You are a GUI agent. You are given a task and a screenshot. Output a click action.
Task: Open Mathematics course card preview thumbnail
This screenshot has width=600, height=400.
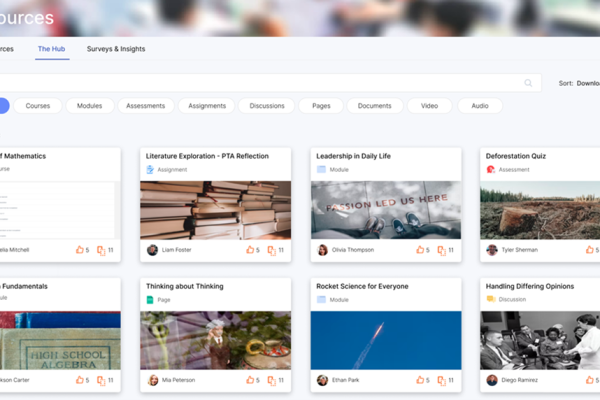[60, 210]
